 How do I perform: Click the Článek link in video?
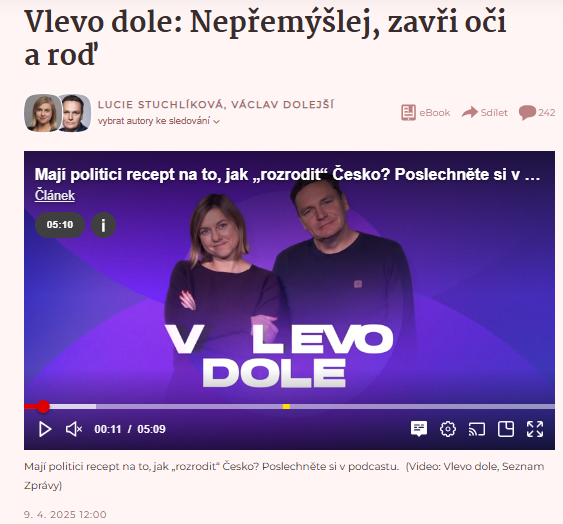click(x=55, y=195)
